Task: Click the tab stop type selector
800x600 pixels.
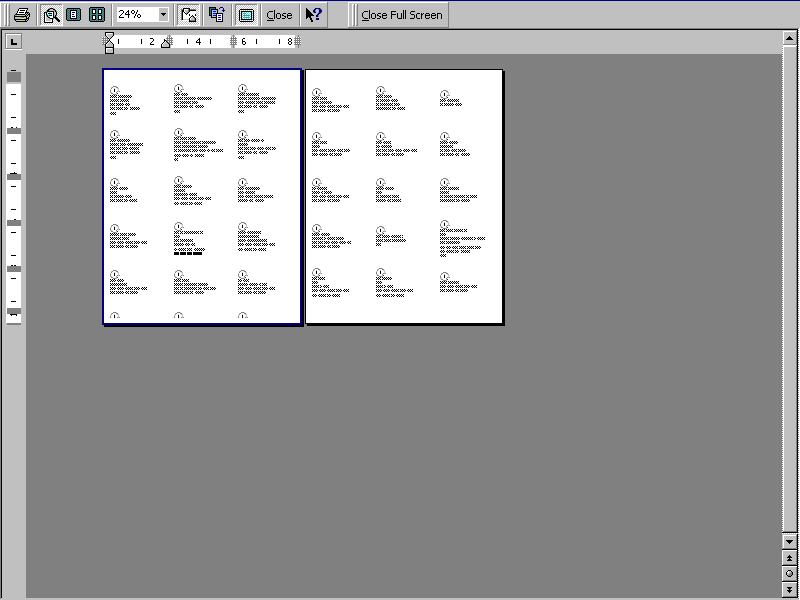Action: click(x=13, y=41)
